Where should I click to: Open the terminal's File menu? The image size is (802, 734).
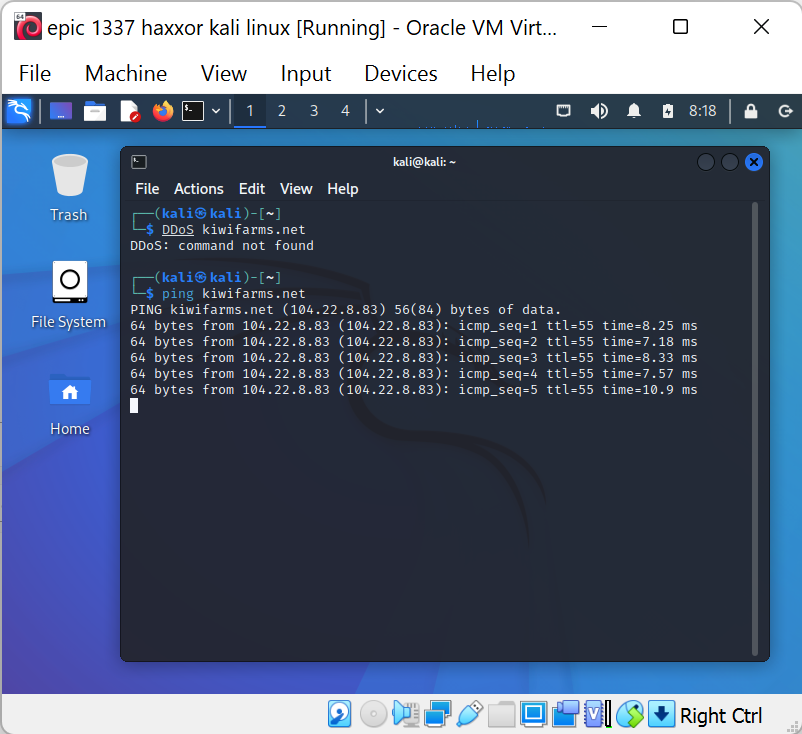point(147,189)
